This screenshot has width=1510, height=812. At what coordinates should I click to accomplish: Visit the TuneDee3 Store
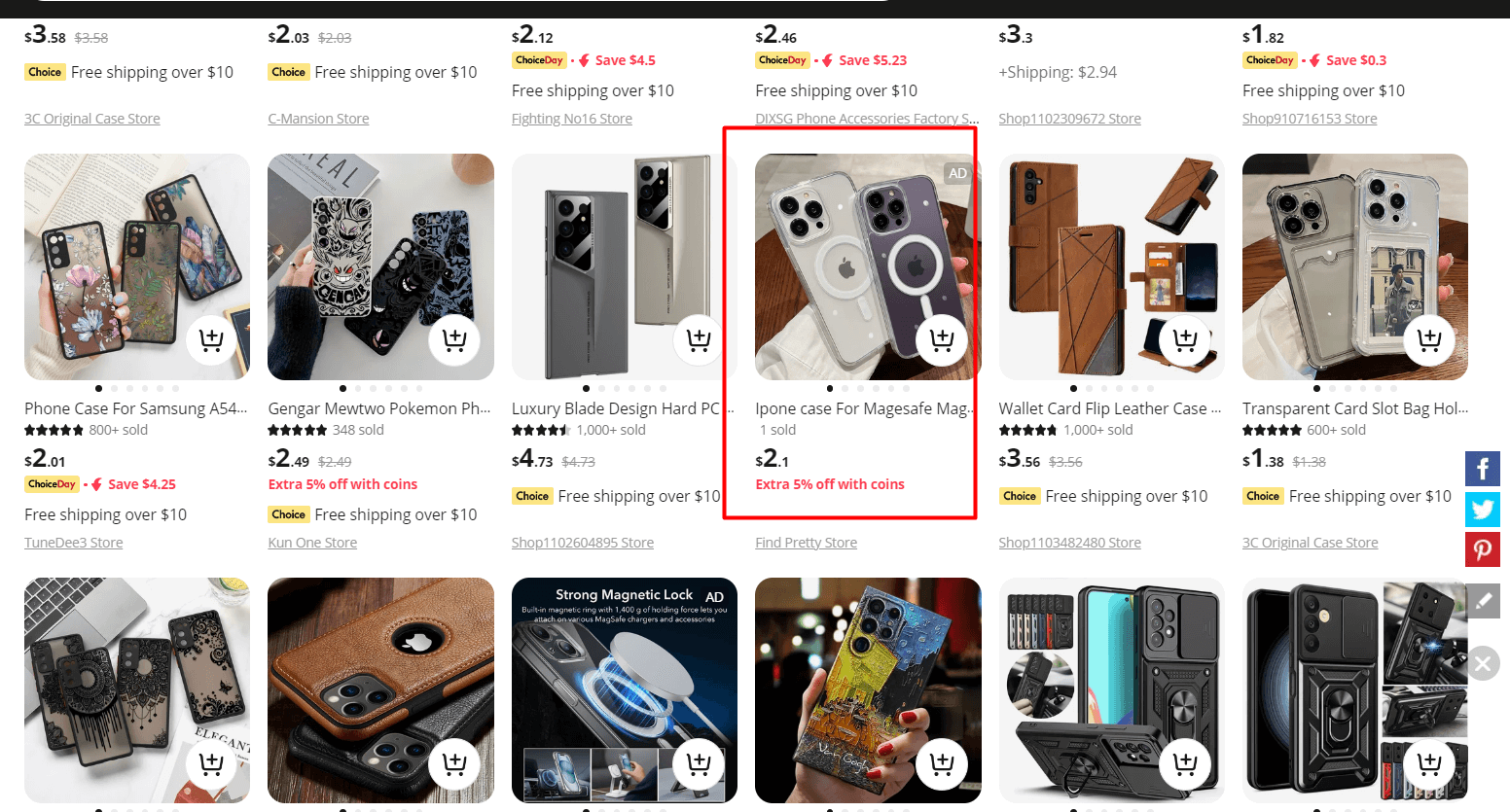pos(72,542)
